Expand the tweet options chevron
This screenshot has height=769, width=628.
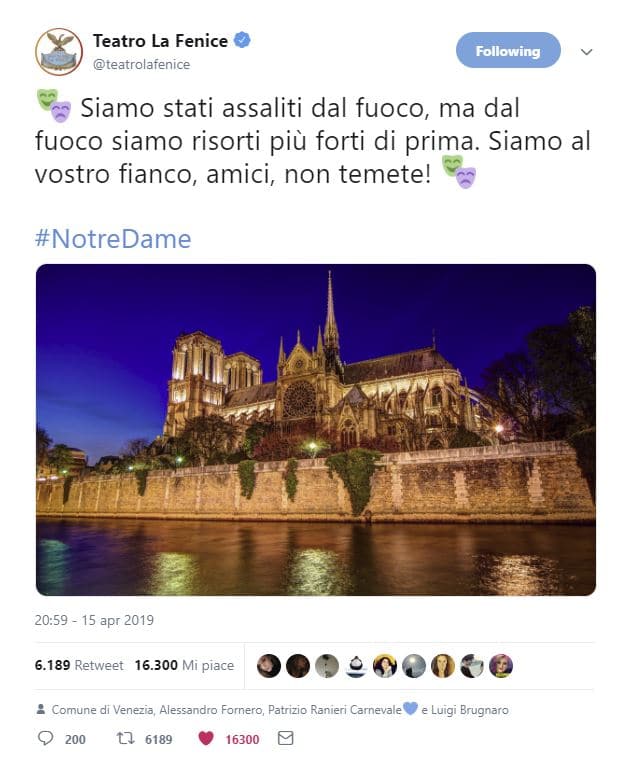(587, 52)
